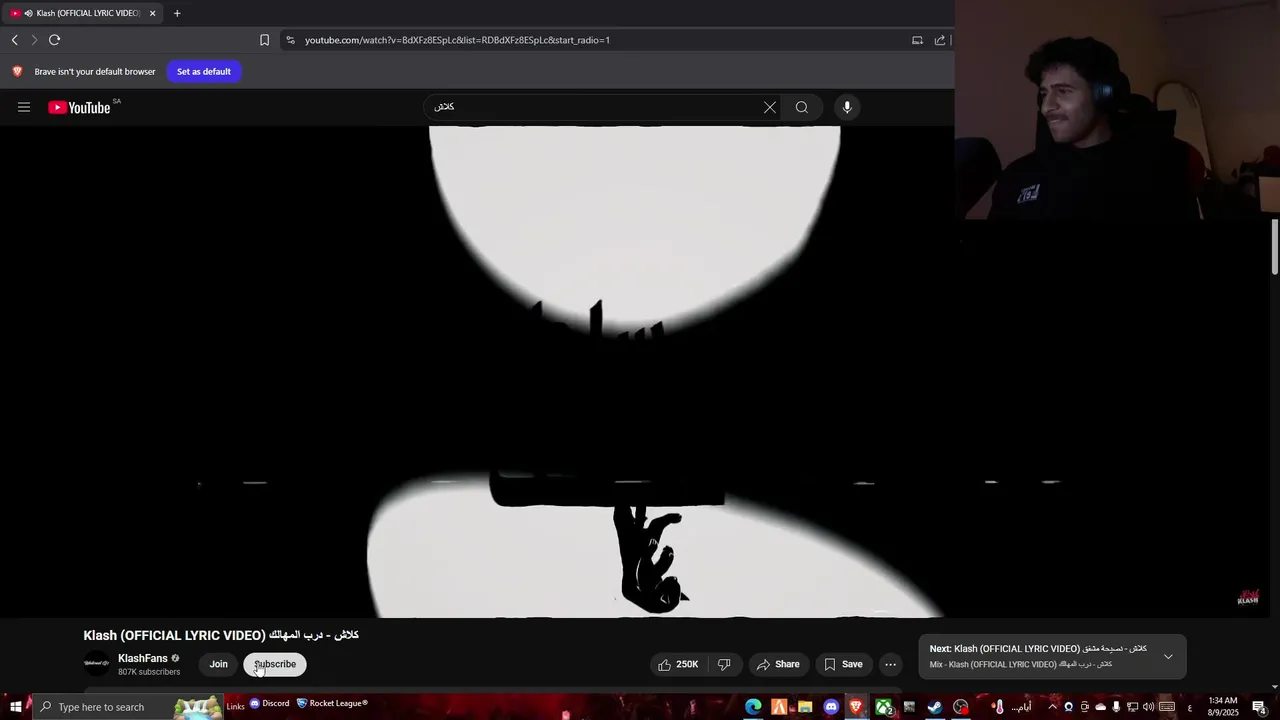The height and width of the screenshot is (720, 1280).
Task: Click the Windows taskbar search box
Action: click(x=127, y=707)
